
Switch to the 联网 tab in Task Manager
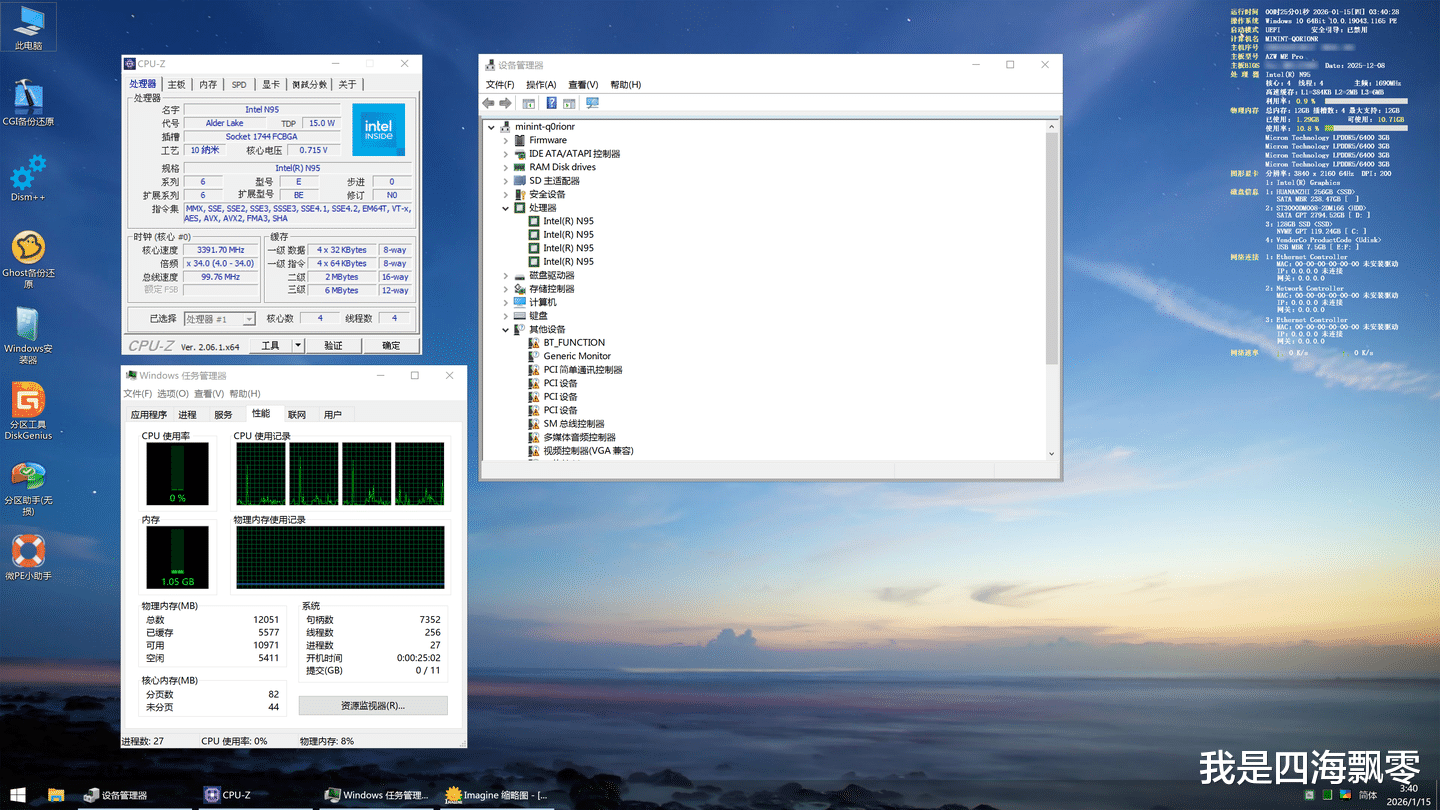coord(297,414)
